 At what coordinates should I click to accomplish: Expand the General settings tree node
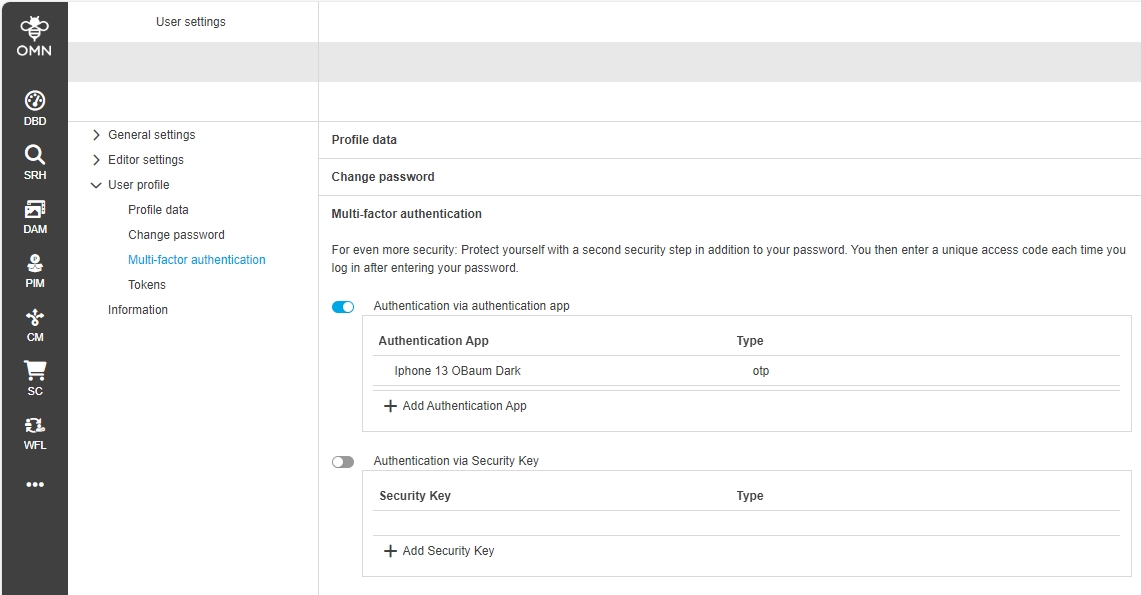pos(97,135)
